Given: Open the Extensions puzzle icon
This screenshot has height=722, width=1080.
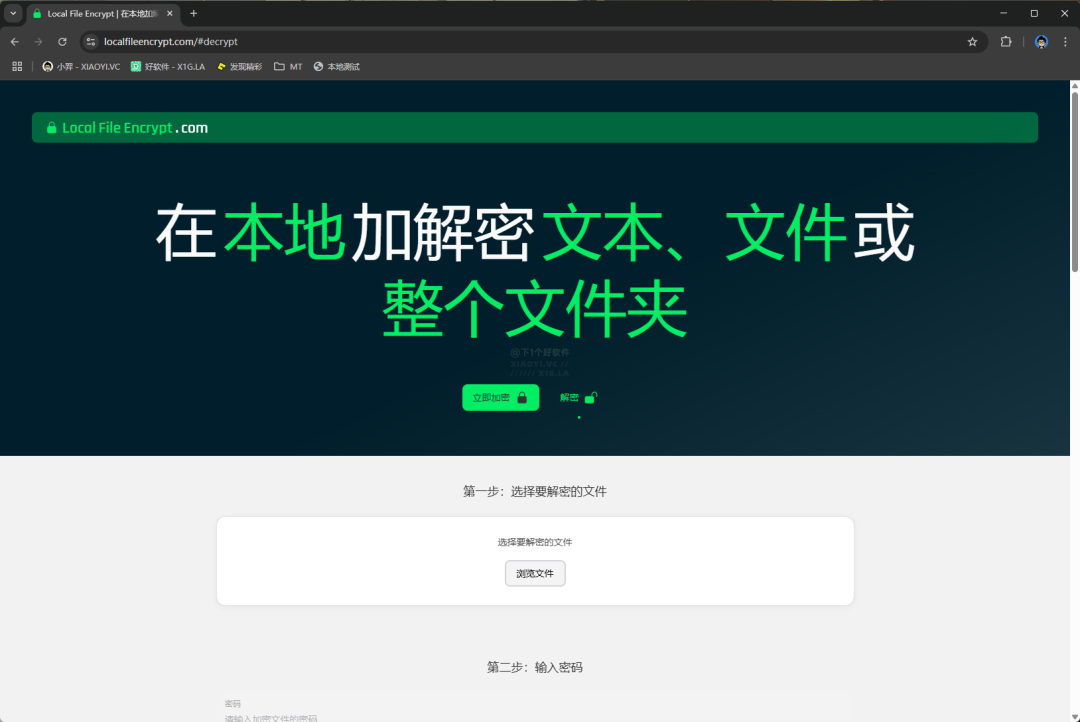Looking at the screenshot, I should click(x=1006, y=41).
